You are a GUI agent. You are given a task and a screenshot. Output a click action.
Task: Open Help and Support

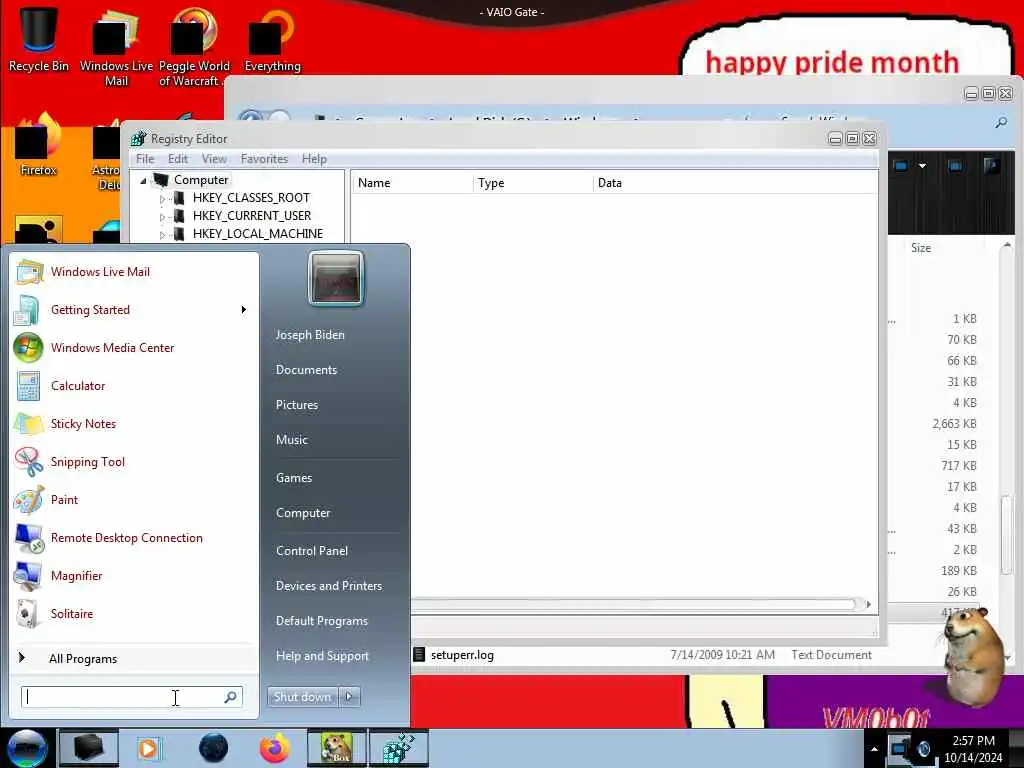click(x=322, y=656)
